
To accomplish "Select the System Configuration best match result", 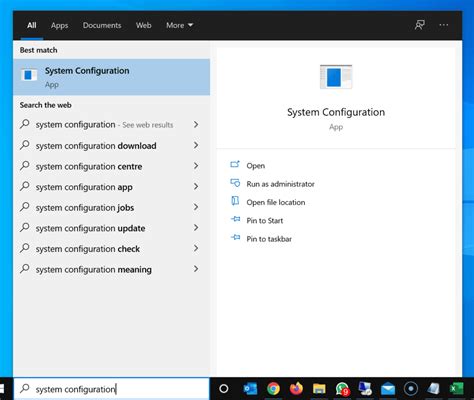I will click(x=111, y=77).
